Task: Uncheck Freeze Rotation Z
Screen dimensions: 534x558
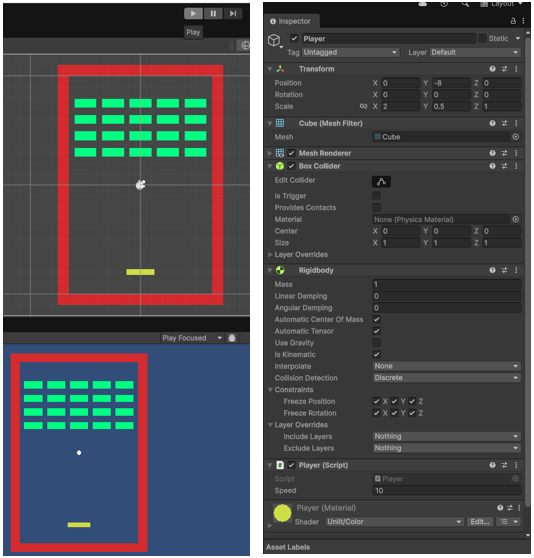Action: coord(412,413)
